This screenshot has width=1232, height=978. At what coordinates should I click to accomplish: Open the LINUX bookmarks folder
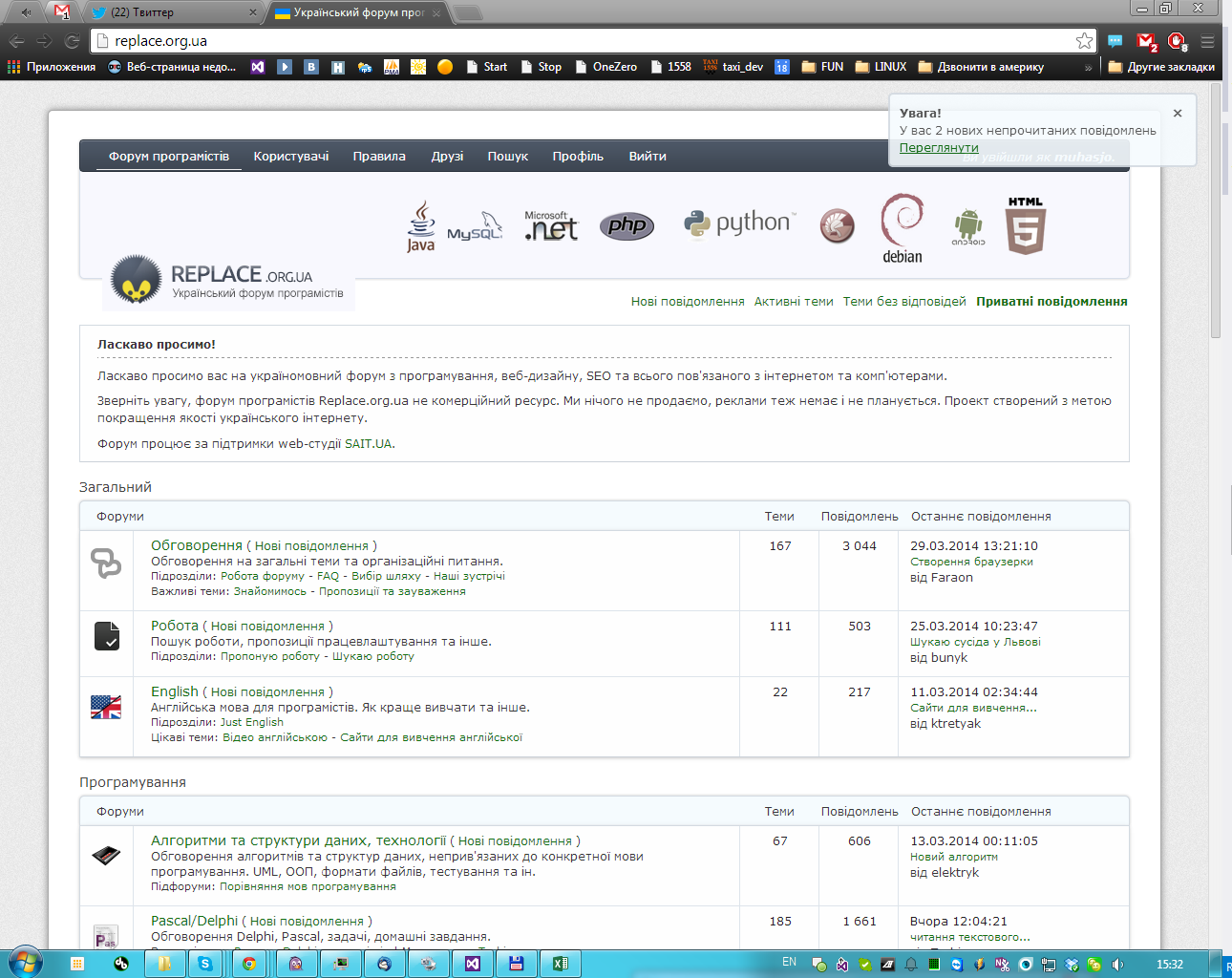[x=881, y=67]
